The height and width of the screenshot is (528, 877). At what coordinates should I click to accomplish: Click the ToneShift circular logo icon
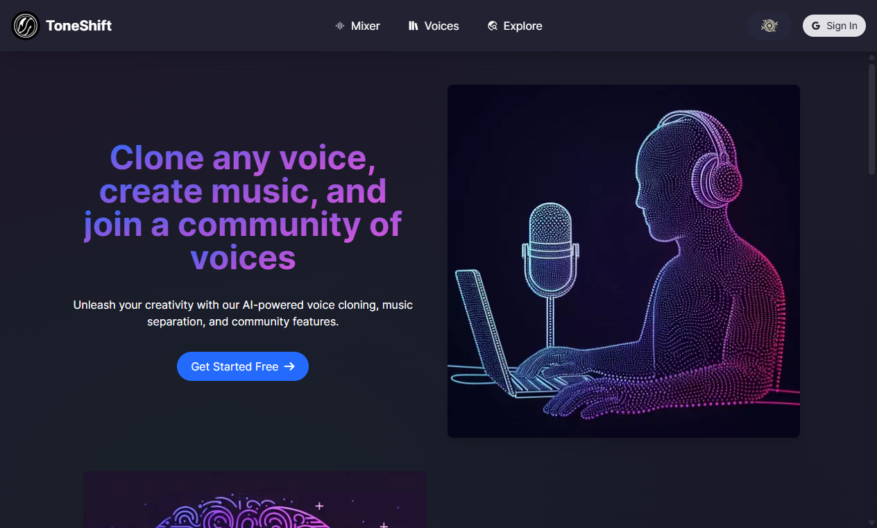(x=25, y=26)
